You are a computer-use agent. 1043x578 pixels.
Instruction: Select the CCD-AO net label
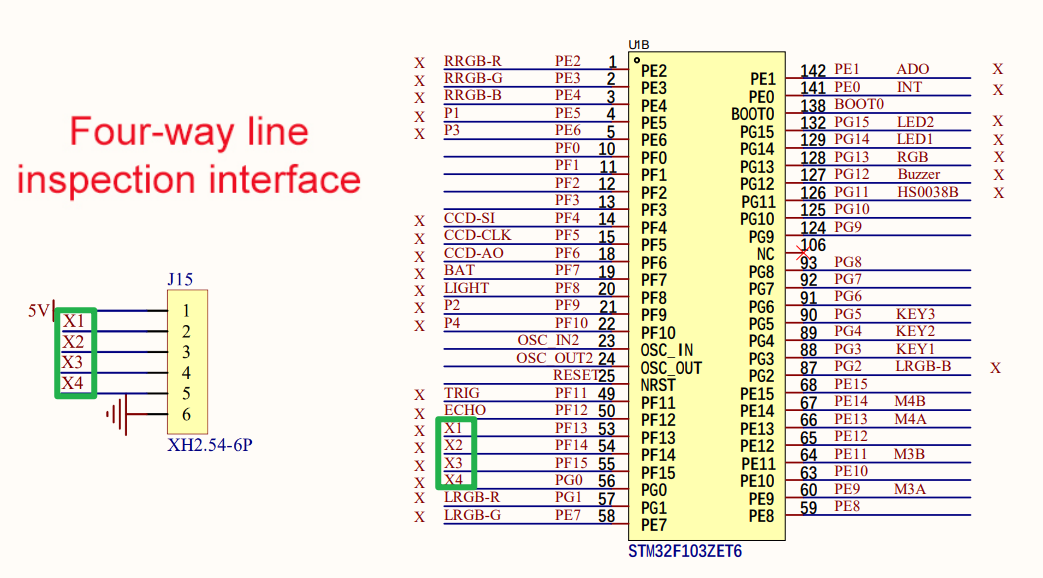coord(474,253)
